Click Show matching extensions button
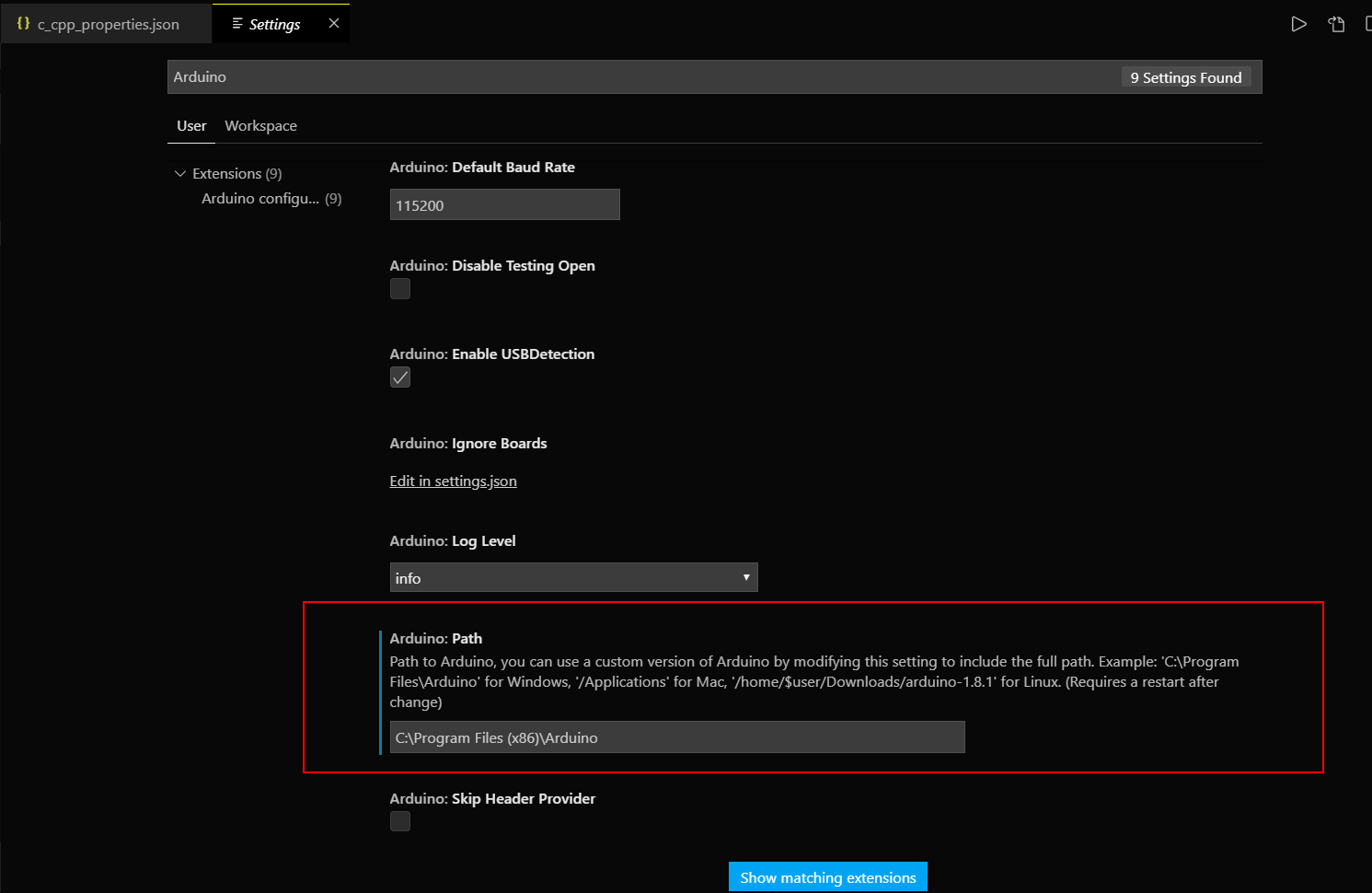The image size is (1372, 893). [x=828, y=877]
